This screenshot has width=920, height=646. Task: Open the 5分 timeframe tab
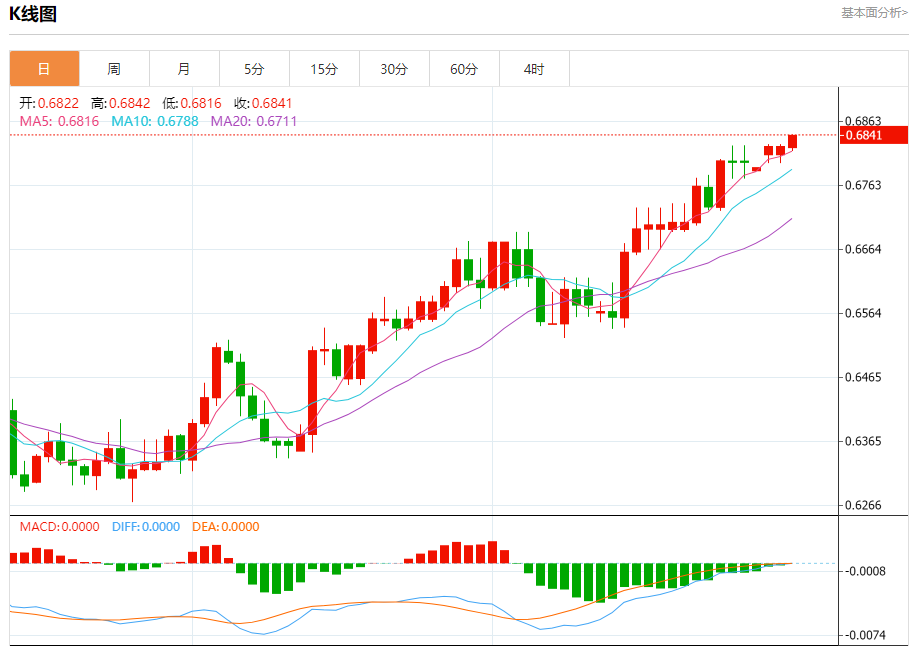point(254,69)
